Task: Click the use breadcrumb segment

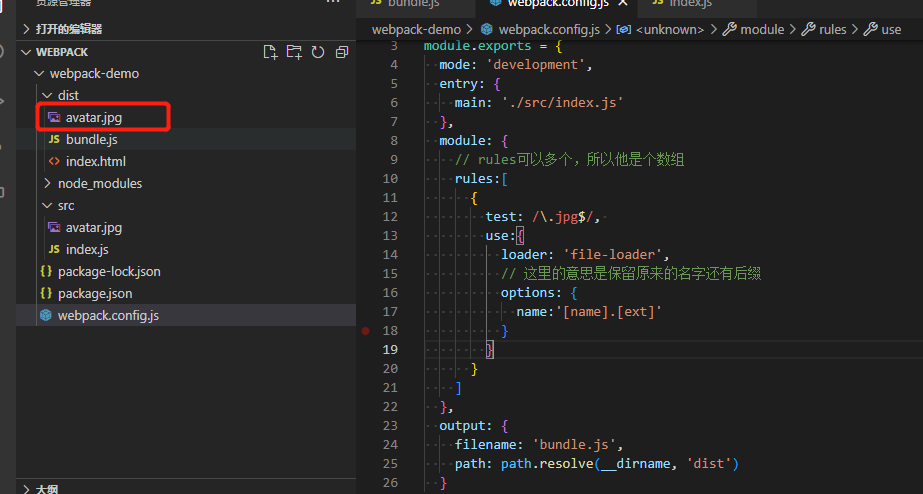Action: 891,29
